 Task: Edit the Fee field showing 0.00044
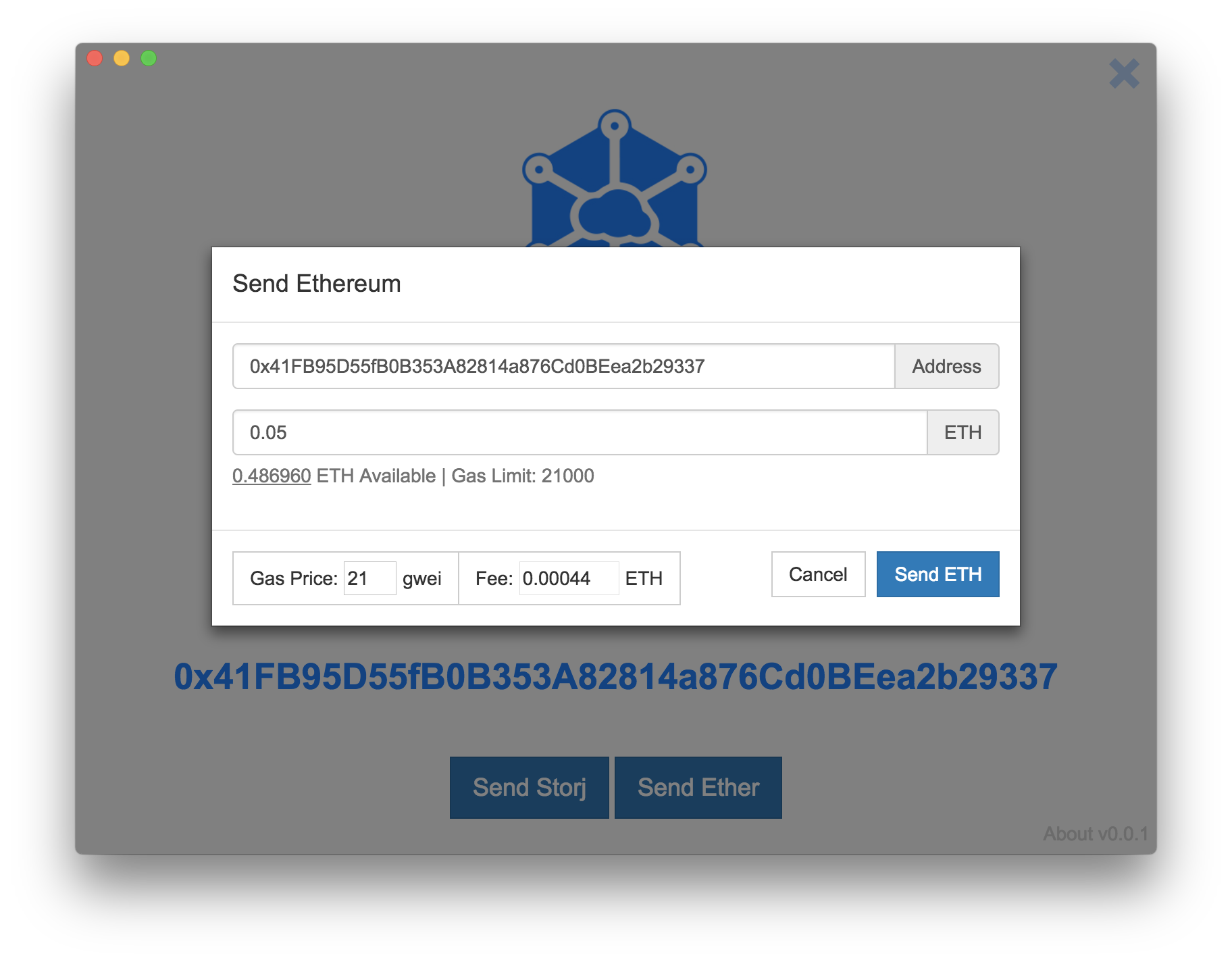569,578
